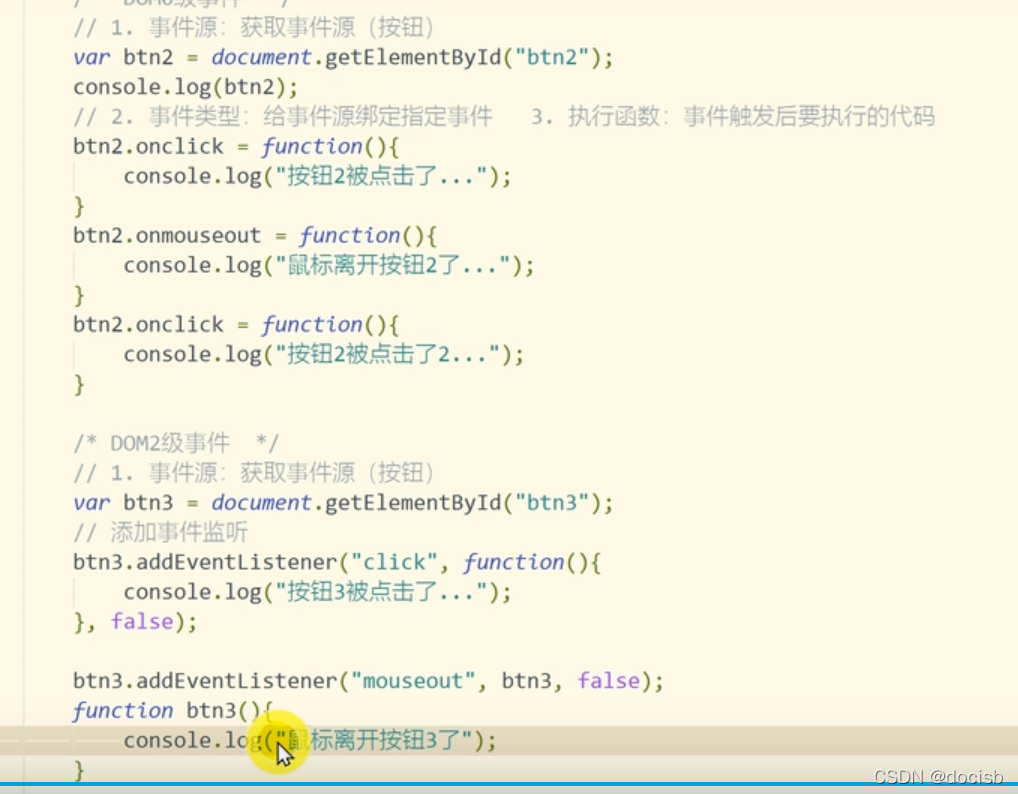The image size is (1018, 794).
Task: Click the comment starting '// 2. 事件类型'
Action: (504, 117)
